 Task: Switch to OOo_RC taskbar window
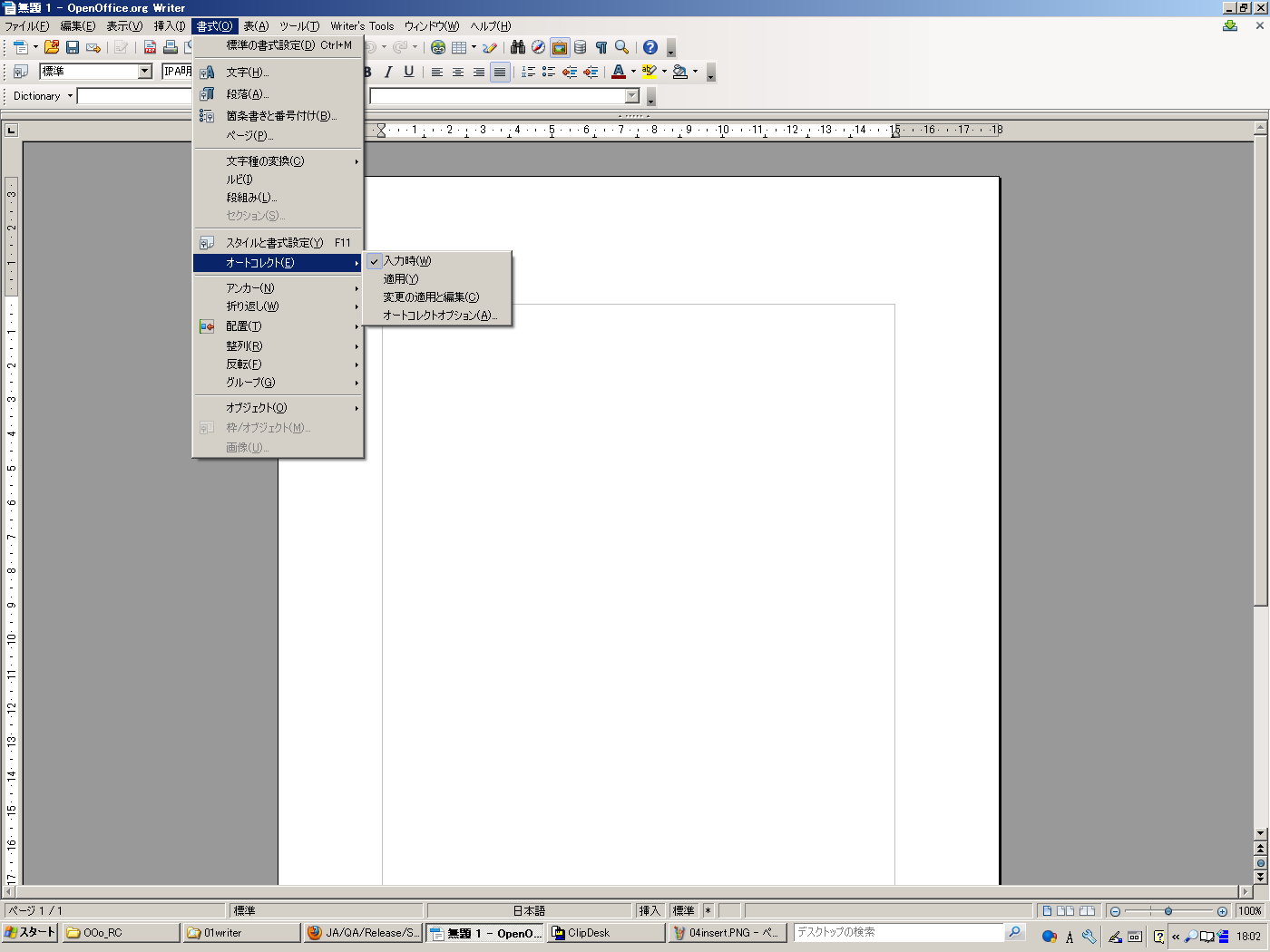[120, 933]
